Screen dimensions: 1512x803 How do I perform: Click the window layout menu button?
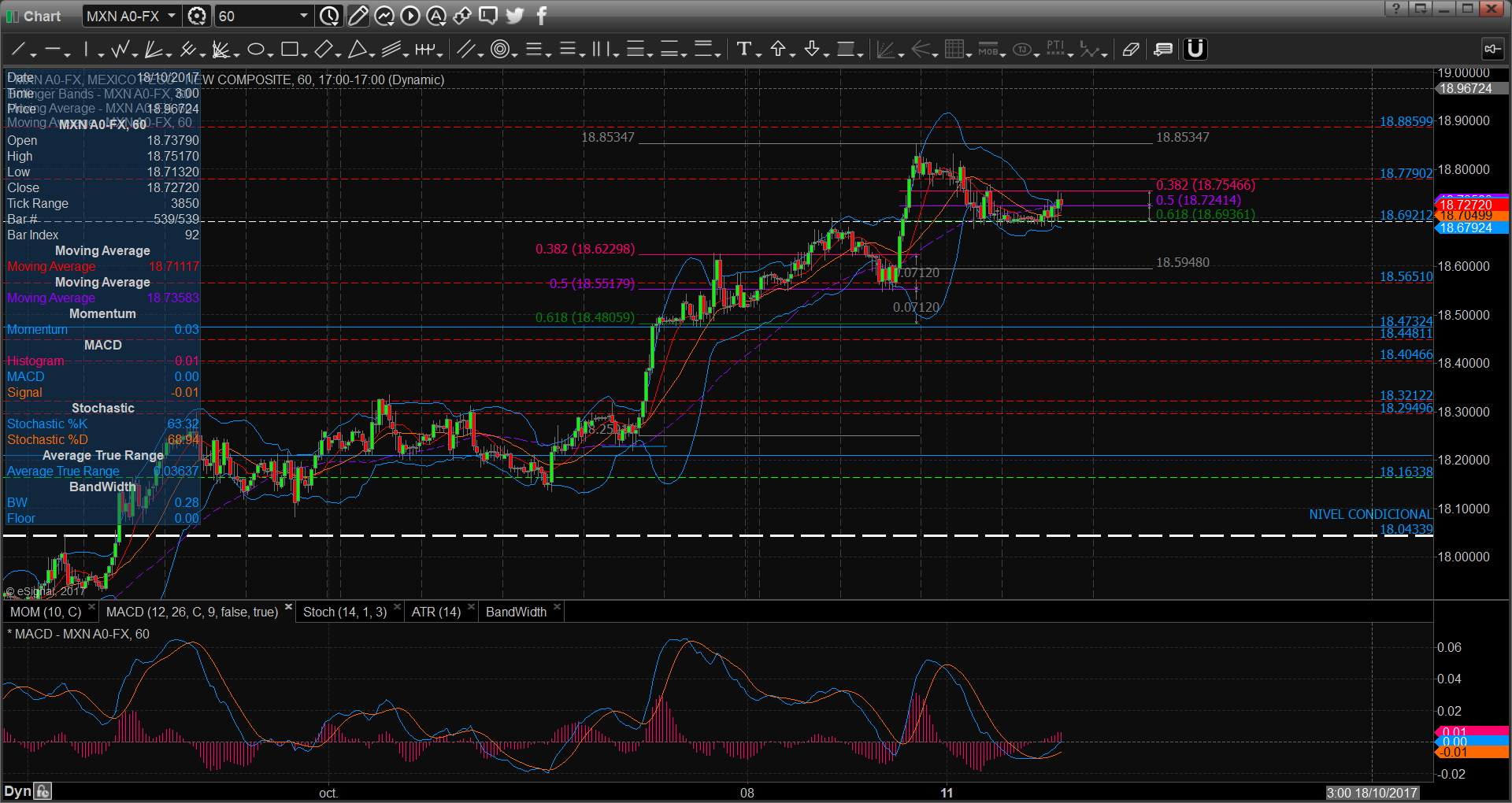(x=1420, y=9)
